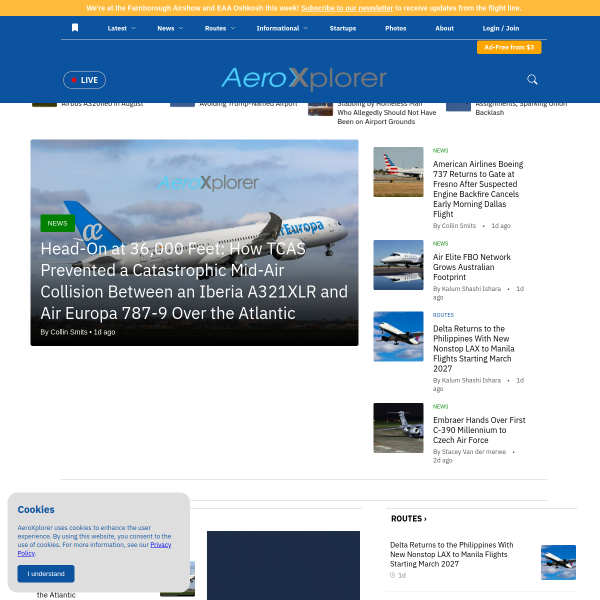Click Delta aircraft thumbnail in sidebar list
600x600 pixels.
pos(398,336)
